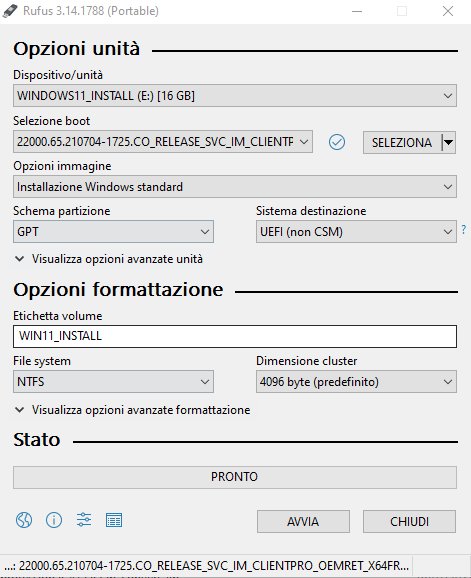
Task: Open the Schema partizione GPT dropdown
Action: (x=113, y=232)
